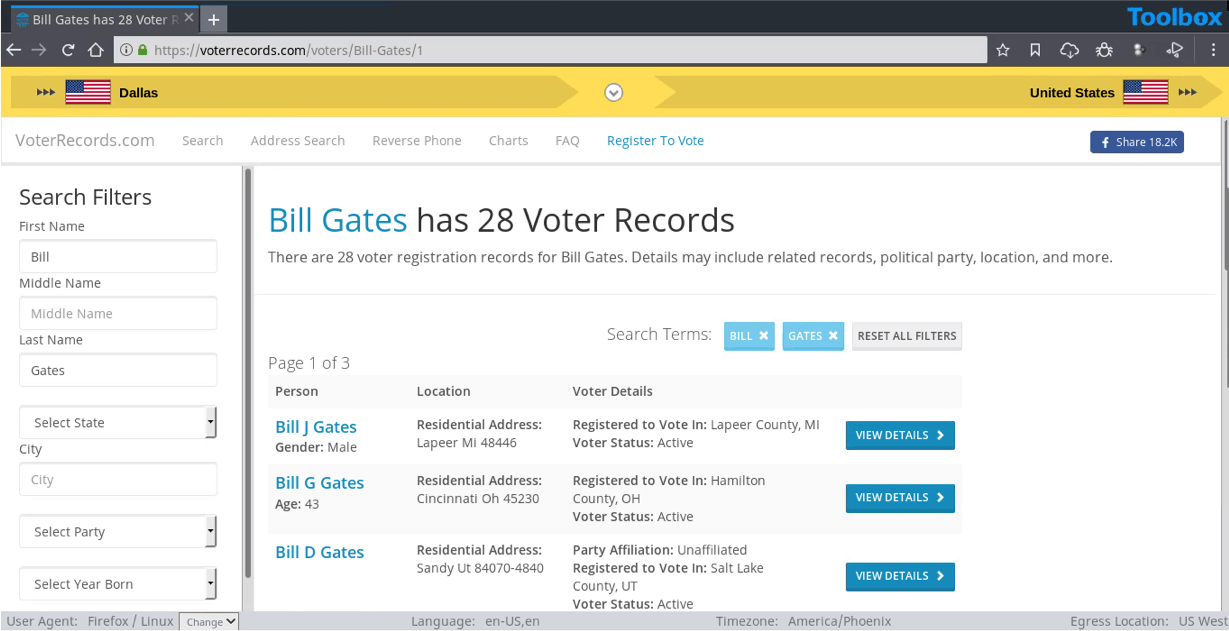
Task: Click the Timezone 'America/Phoenix' status text
Action: pos(839,621)
